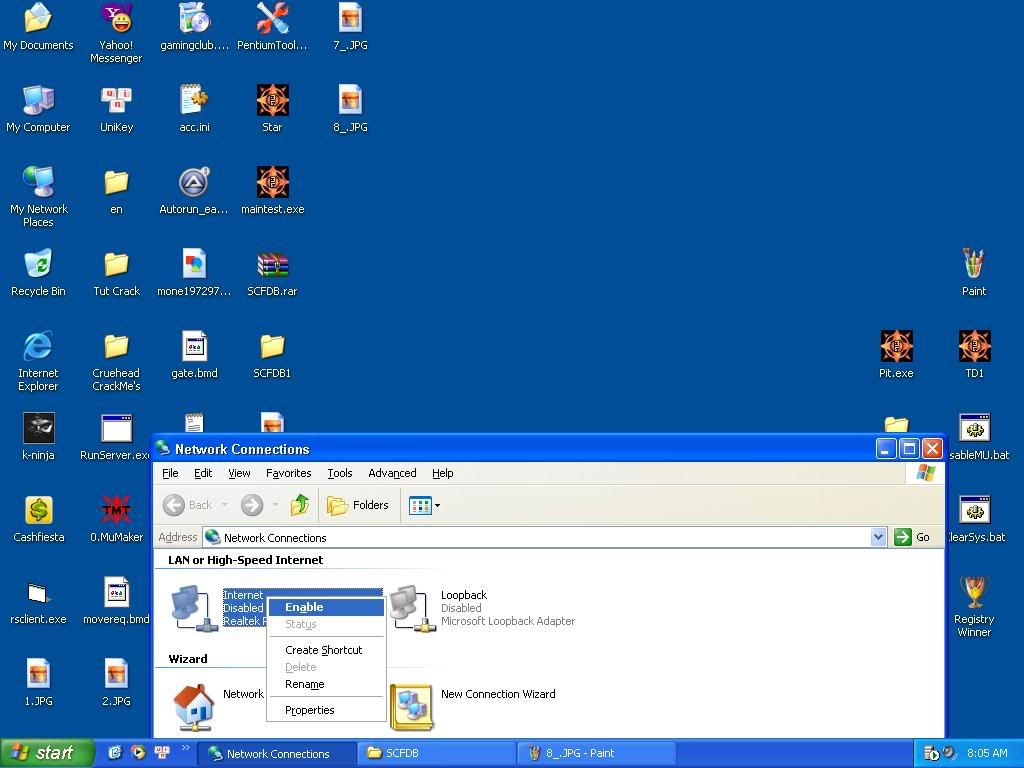Select the acc.ini file icon
This screenshot has height=768, width=1024.
[194, 108]
